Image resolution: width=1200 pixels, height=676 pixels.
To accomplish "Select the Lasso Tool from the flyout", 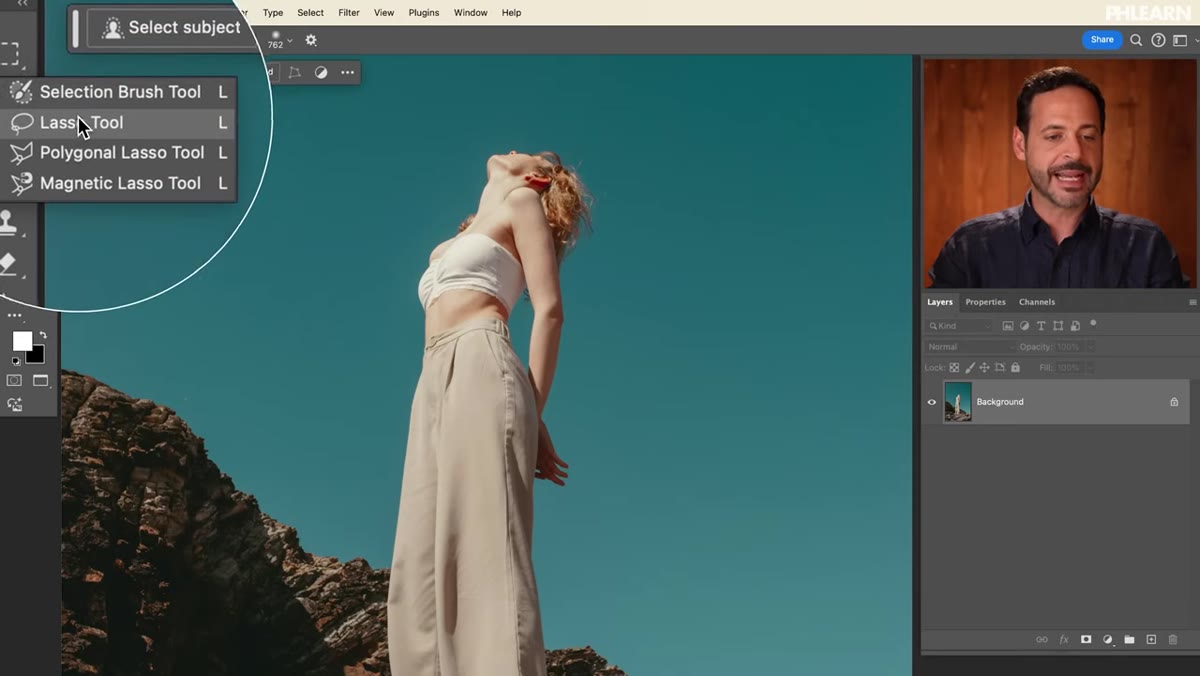I will tap(119, 123).
